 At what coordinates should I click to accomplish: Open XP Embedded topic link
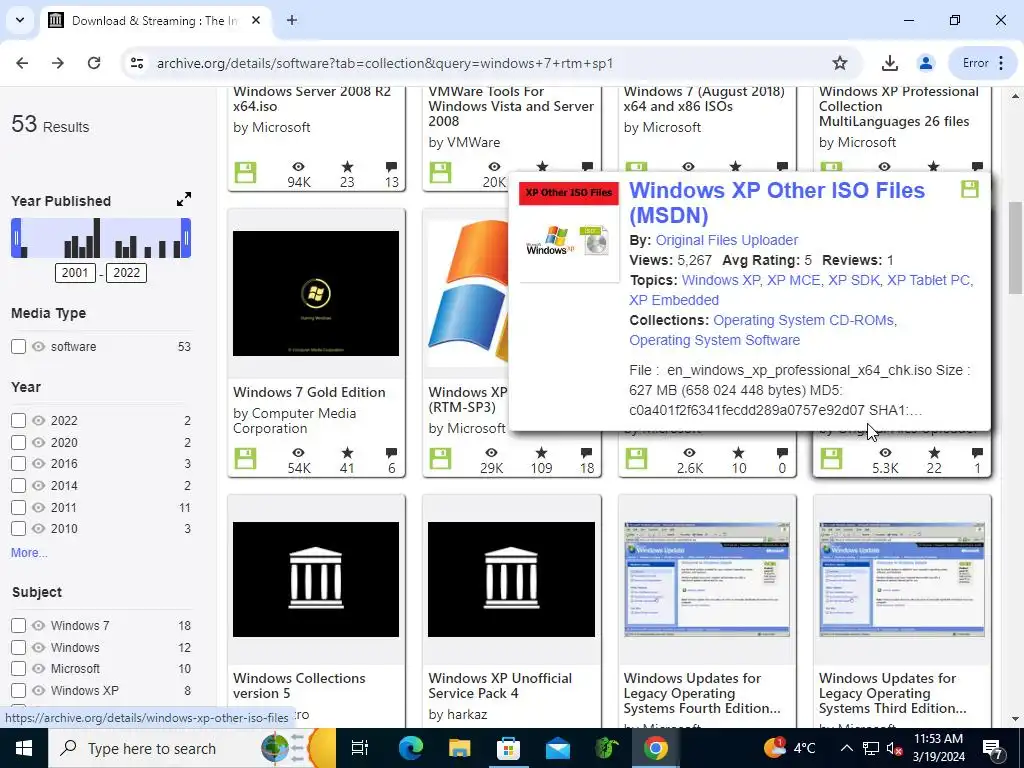coord(674,300)
